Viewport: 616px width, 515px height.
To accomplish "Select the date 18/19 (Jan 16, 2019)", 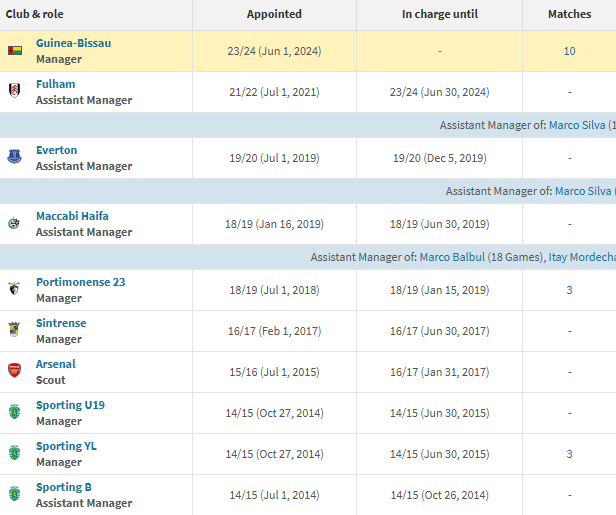I will point(274,224).
